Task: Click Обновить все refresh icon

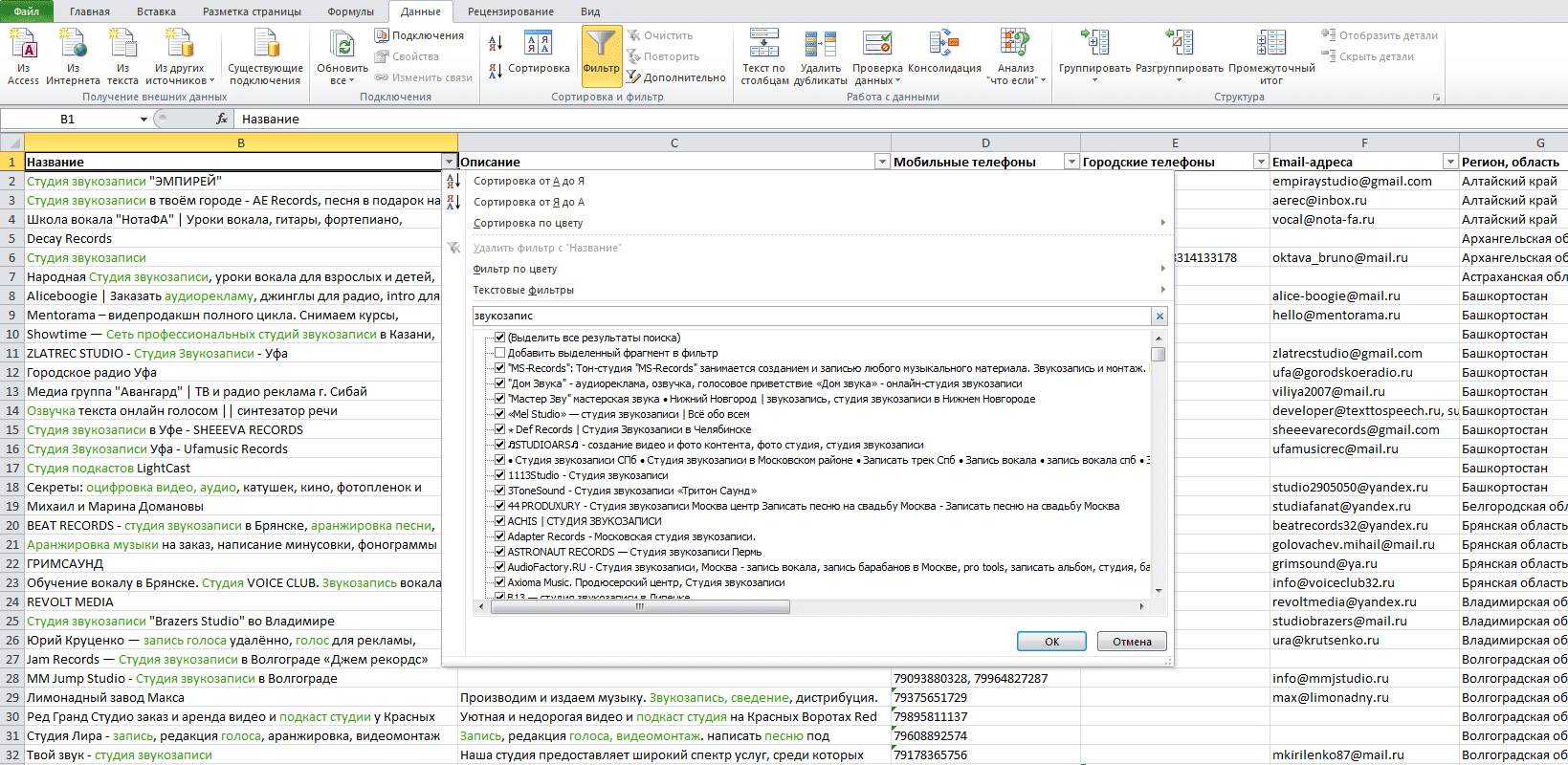Action: 342,44
